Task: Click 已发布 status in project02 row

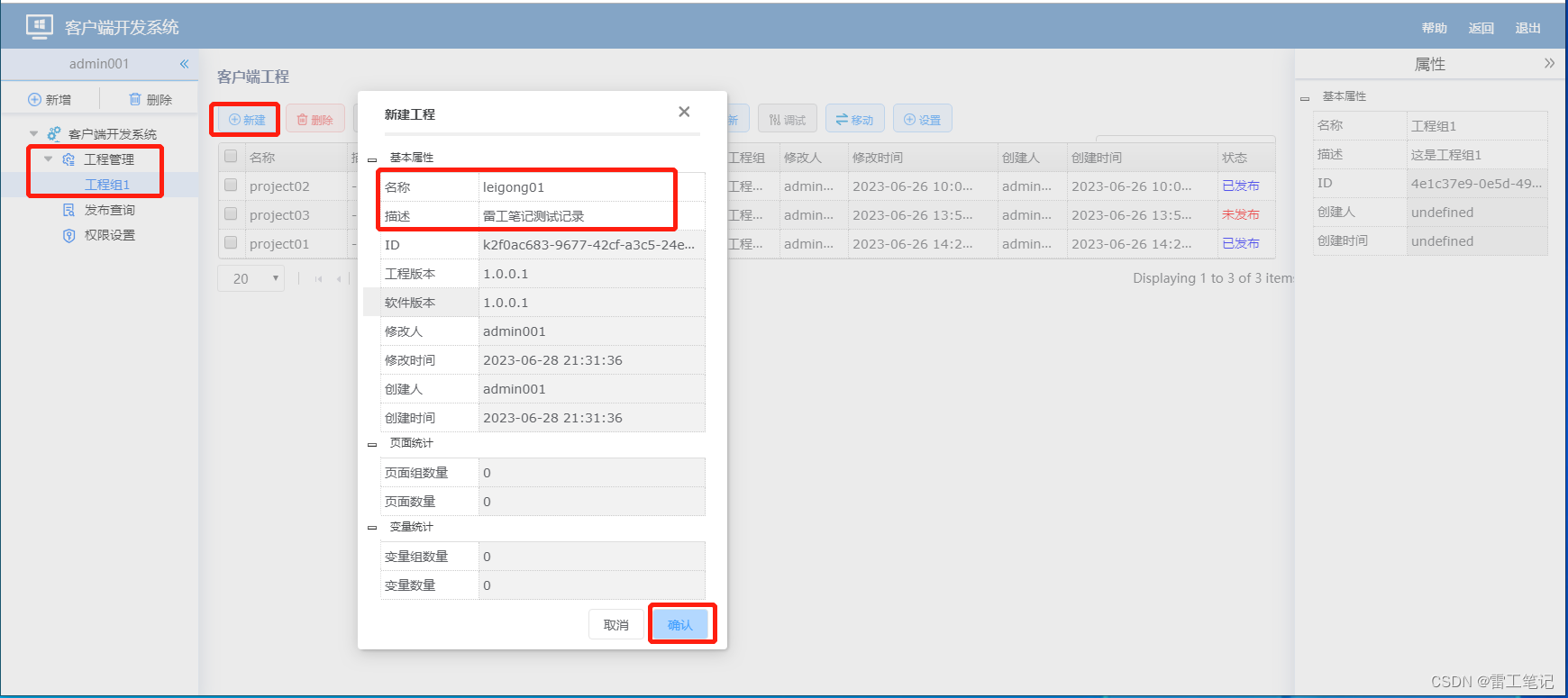Action: 1241,186
